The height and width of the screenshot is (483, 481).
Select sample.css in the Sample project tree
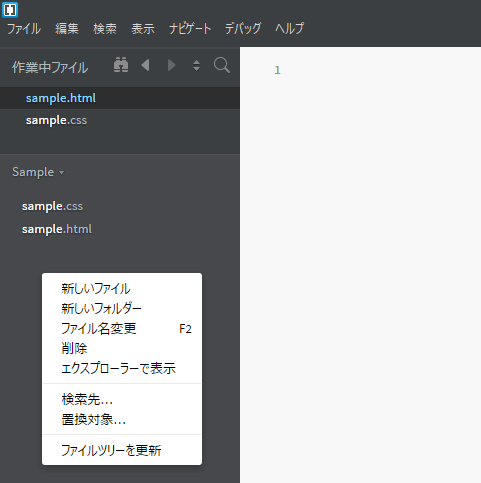click(x=52, y=206)
